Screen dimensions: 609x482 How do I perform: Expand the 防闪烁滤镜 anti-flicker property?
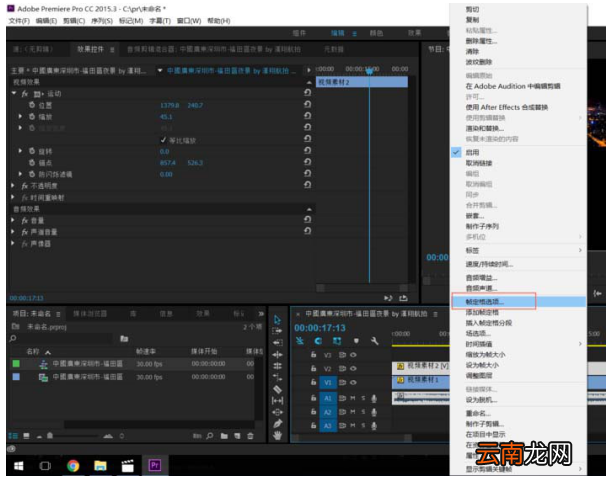20,174
